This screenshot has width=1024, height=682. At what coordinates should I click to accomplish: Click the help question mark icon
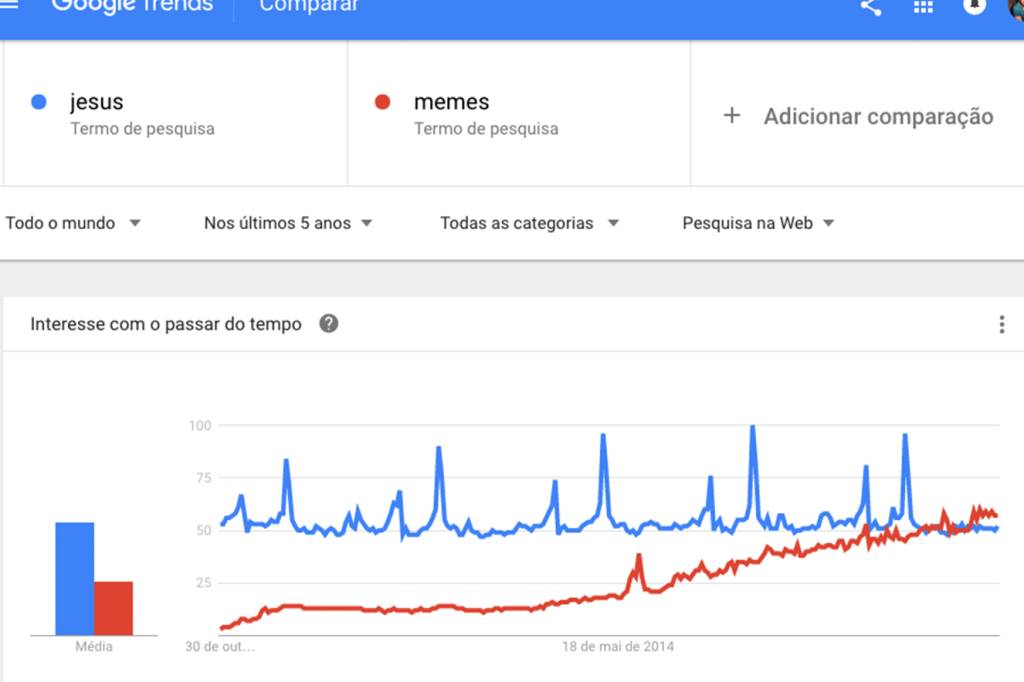(x=328, y=323)
